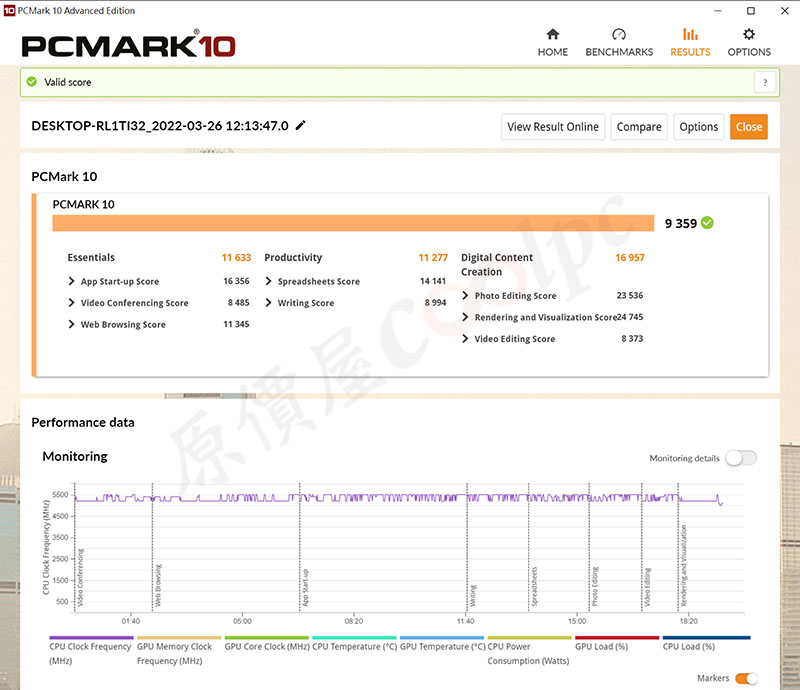This screenshot has height=690, width=800.
Task: Select GPU Core Clock green legend swatch
Action: [x=267, y=637]
